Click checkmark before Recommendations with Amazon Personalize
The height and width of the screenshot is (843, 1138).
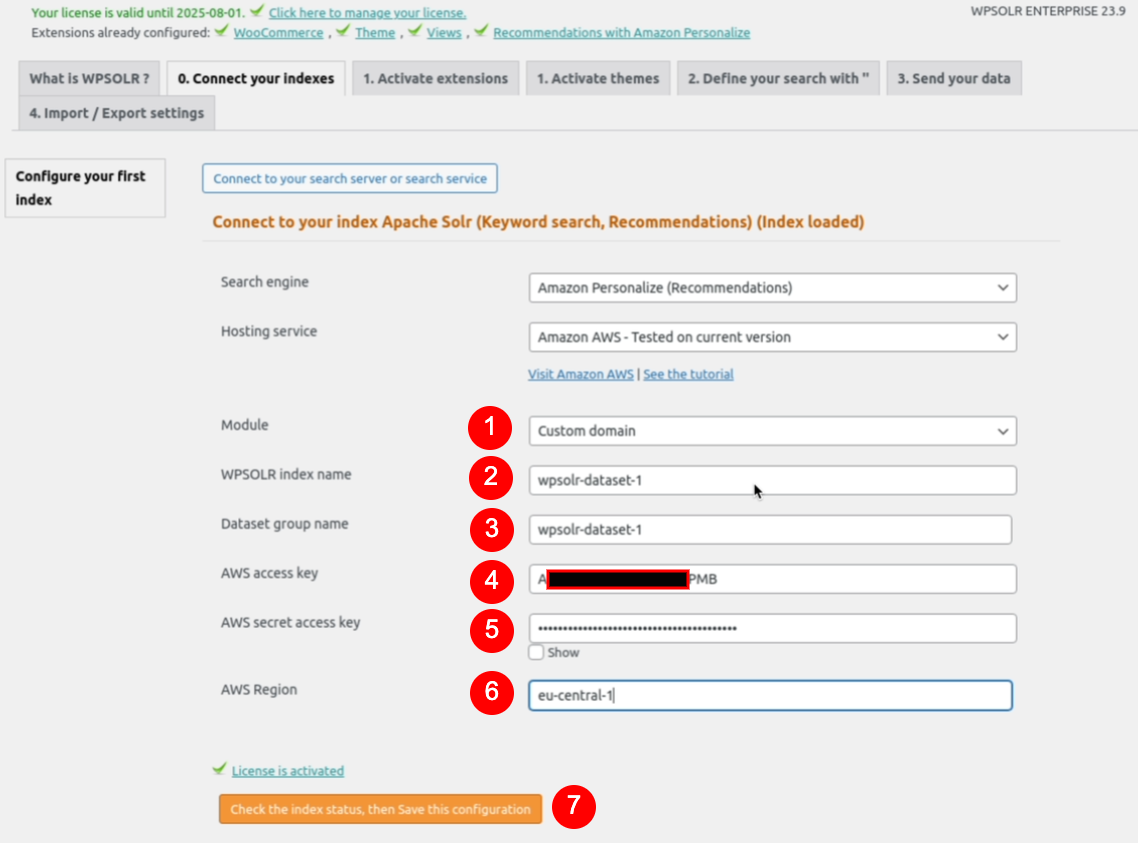pyautogui.click(x=481, y=30)
